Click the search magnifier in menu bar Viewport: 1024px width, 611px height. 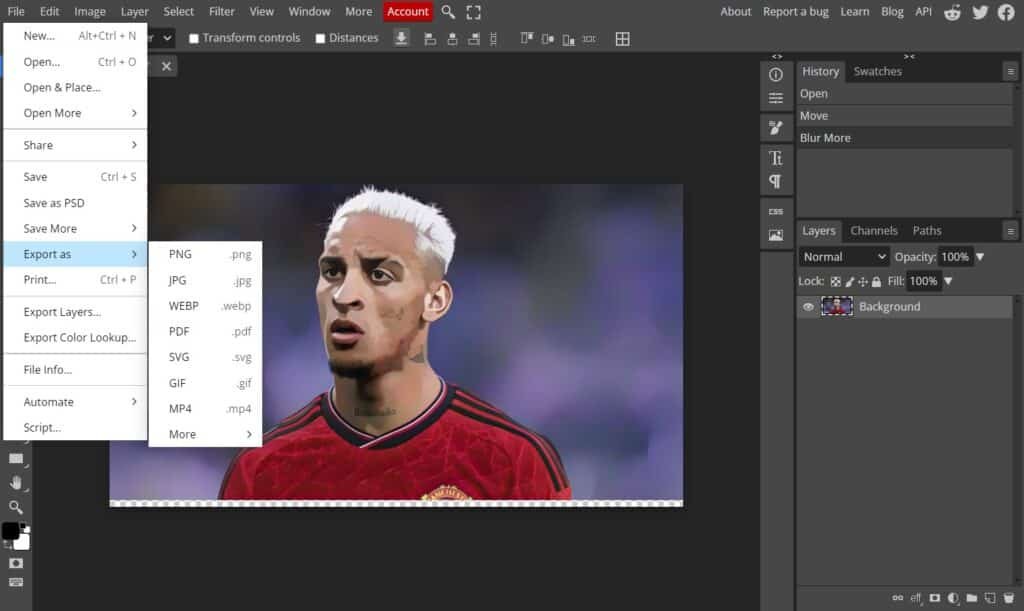pos(448,12)
